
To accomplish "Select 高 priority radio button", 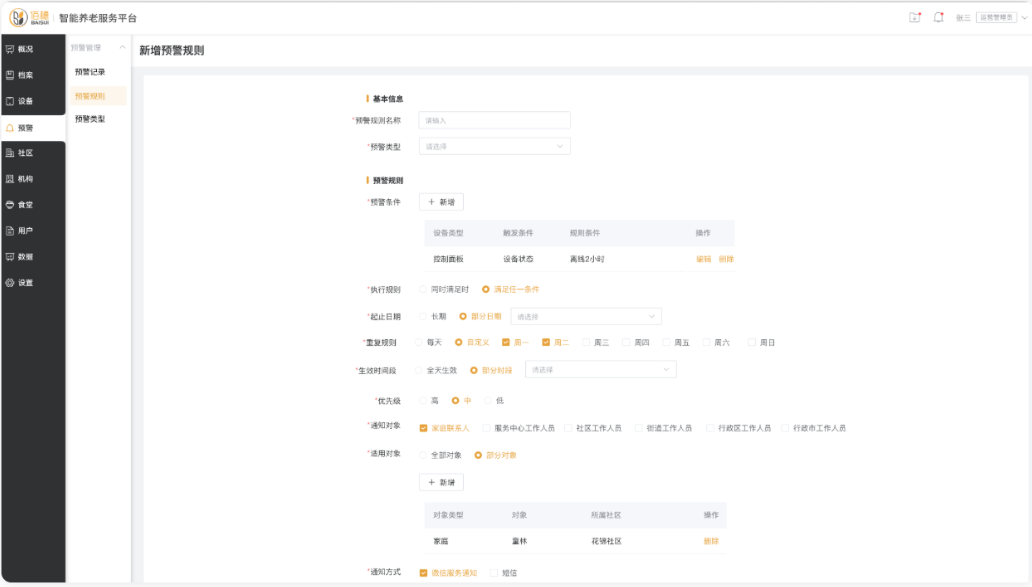I will tap(423, 401).
